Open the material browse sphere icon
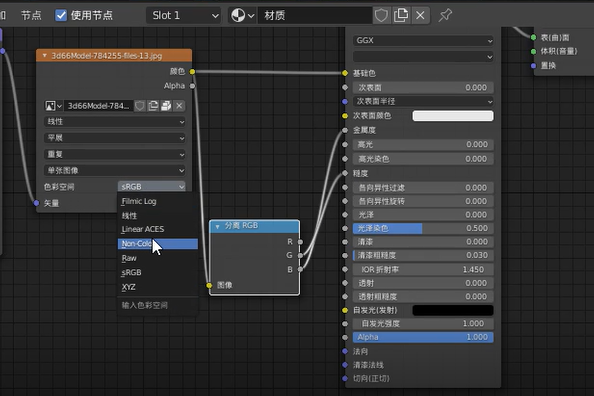Image resolution: width=594 pixels, height=396 pixels. coord(242,16)
